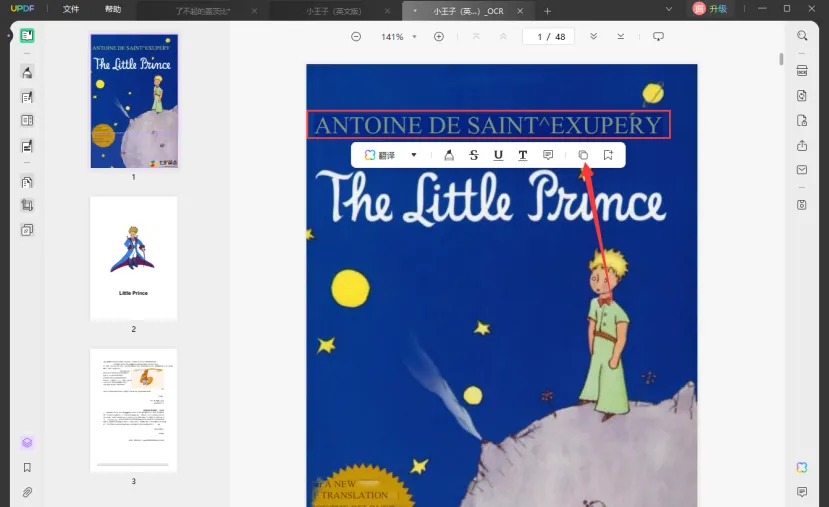Open the Bookmarks panel in left sidebar
The image size is (829, 507).
pos(27,467)
